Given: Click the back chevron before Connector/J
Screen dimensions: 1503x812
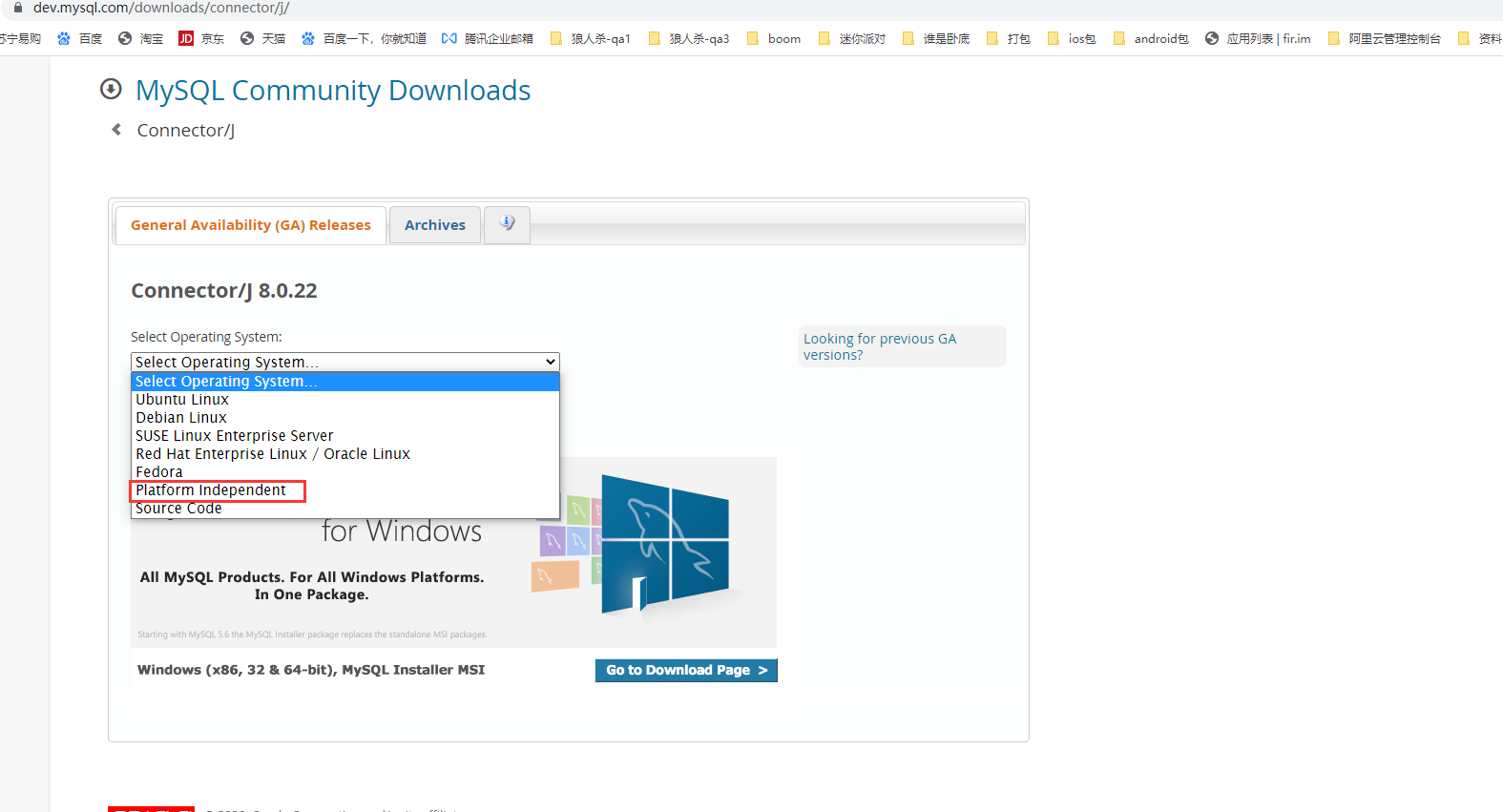Looking at the screenshot, I should (x=116, y=129).
